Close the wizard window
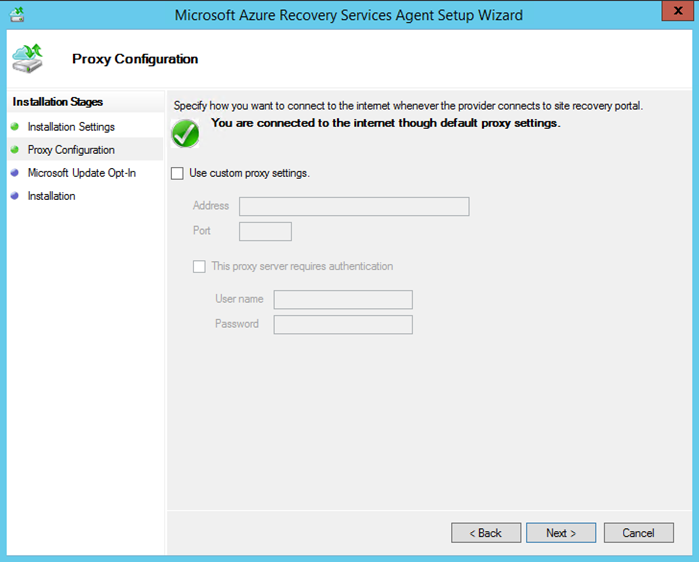The image size is (699, 562). (678, 11)
